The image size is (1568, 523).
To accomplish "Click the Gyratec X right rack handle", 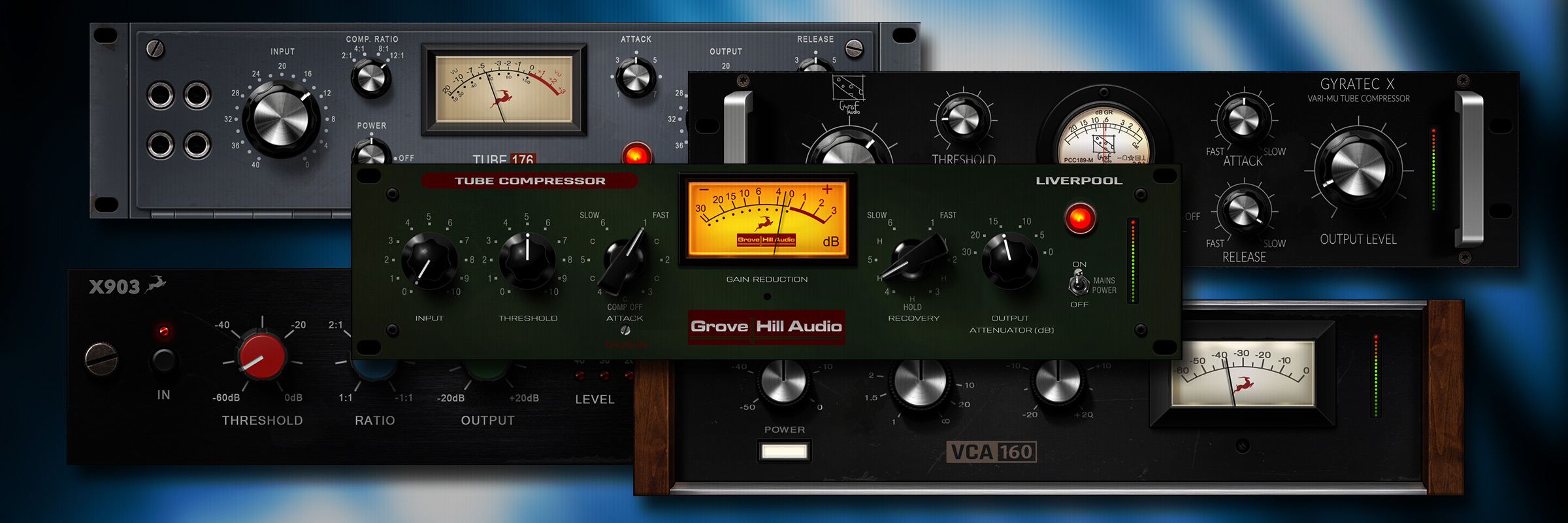I will [1471, 169].
